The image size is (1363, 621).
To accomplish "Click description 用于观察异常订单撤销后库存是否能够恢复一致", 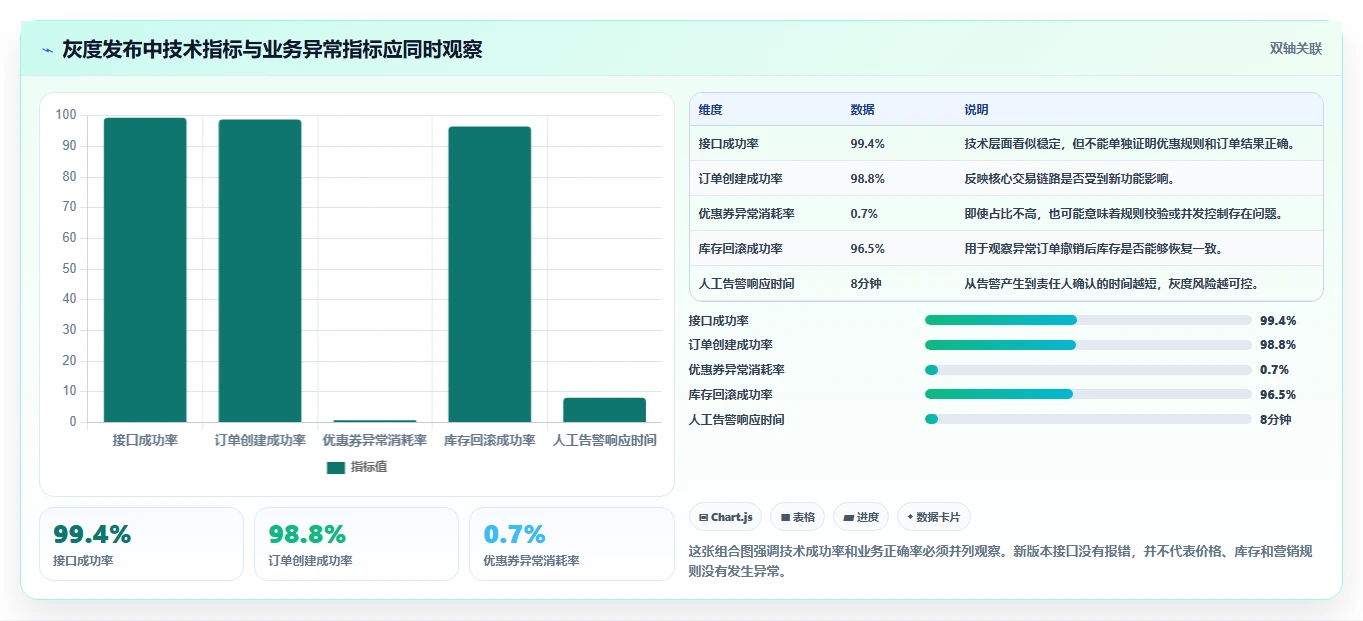I will pos(1093,249).
